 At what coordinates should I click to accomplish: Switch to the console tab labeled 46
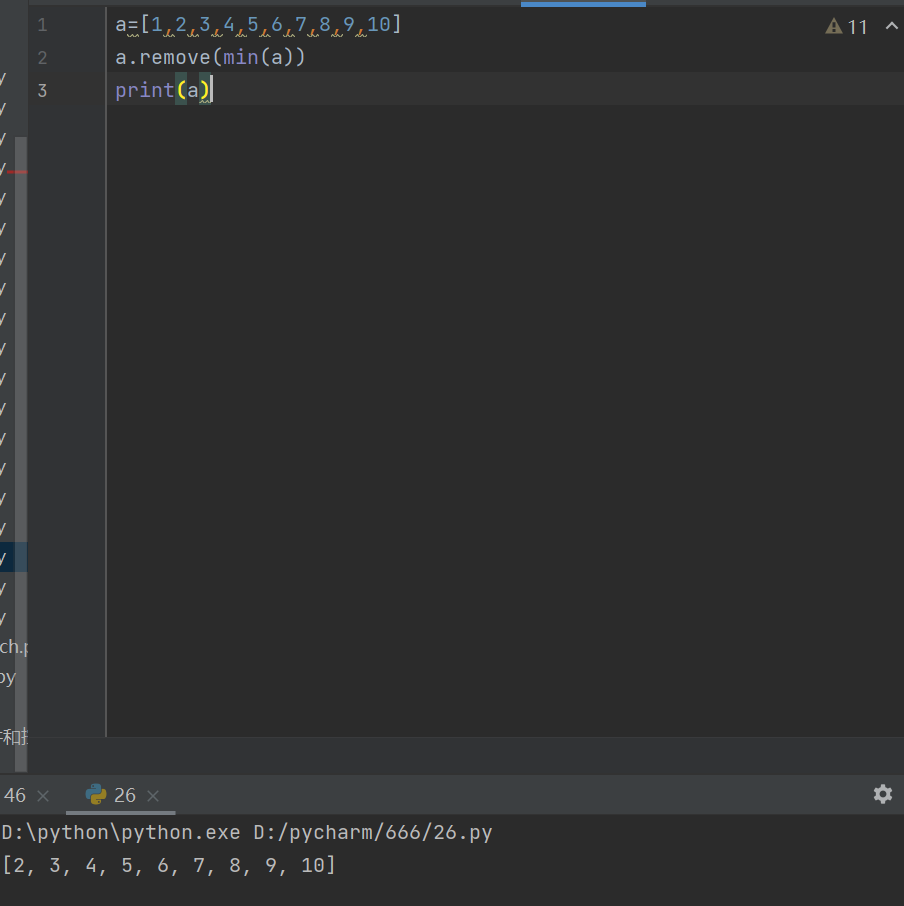point(18,794)
